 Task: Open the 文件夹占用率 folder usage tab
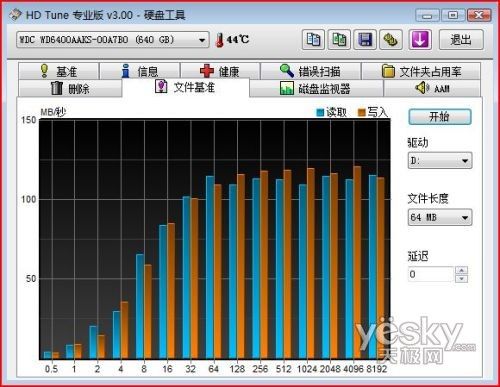tap(421, 71)
